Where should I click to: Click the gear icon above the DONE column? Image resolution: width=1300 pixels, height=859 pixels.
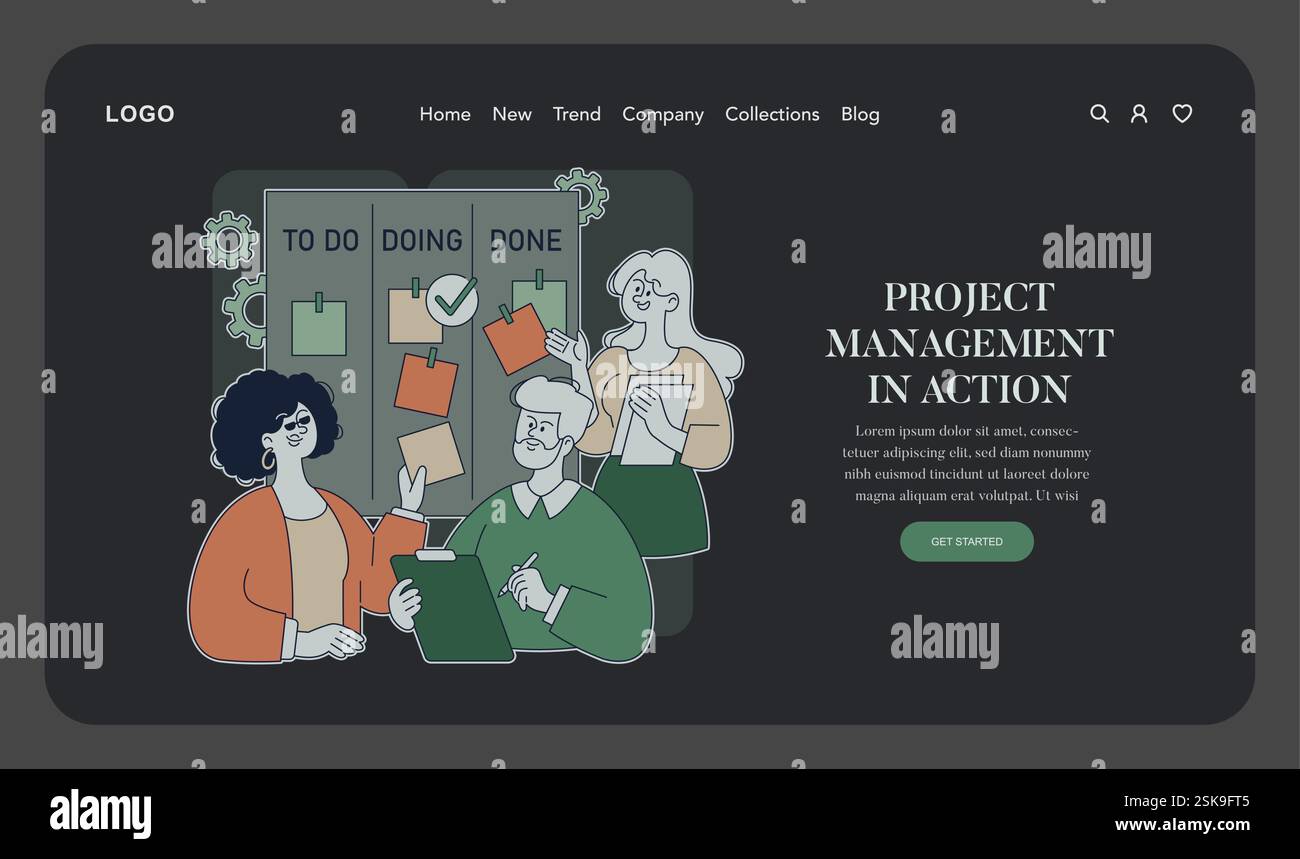click(x=581, y=195)
